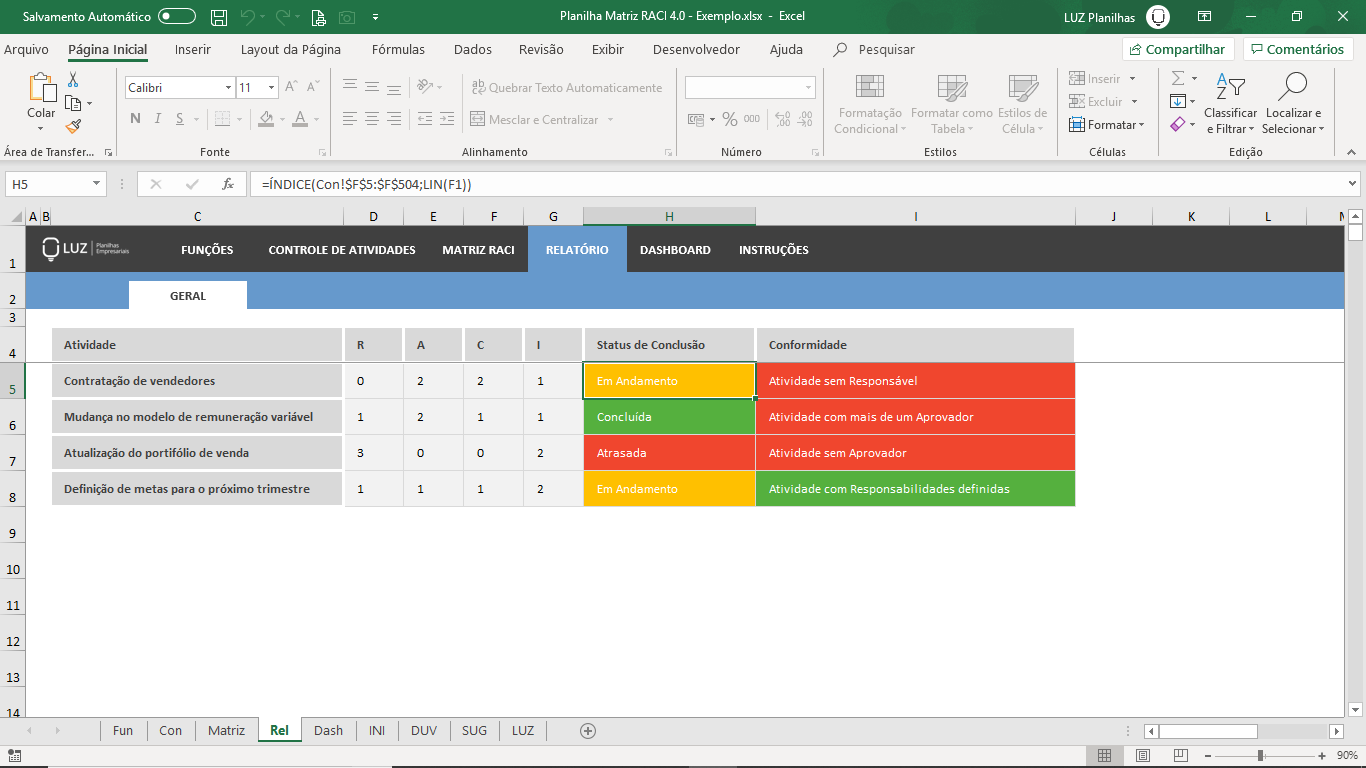1366x768 pixels.
Task: Click the Compartilhar button
Action: click(1178, 49)
